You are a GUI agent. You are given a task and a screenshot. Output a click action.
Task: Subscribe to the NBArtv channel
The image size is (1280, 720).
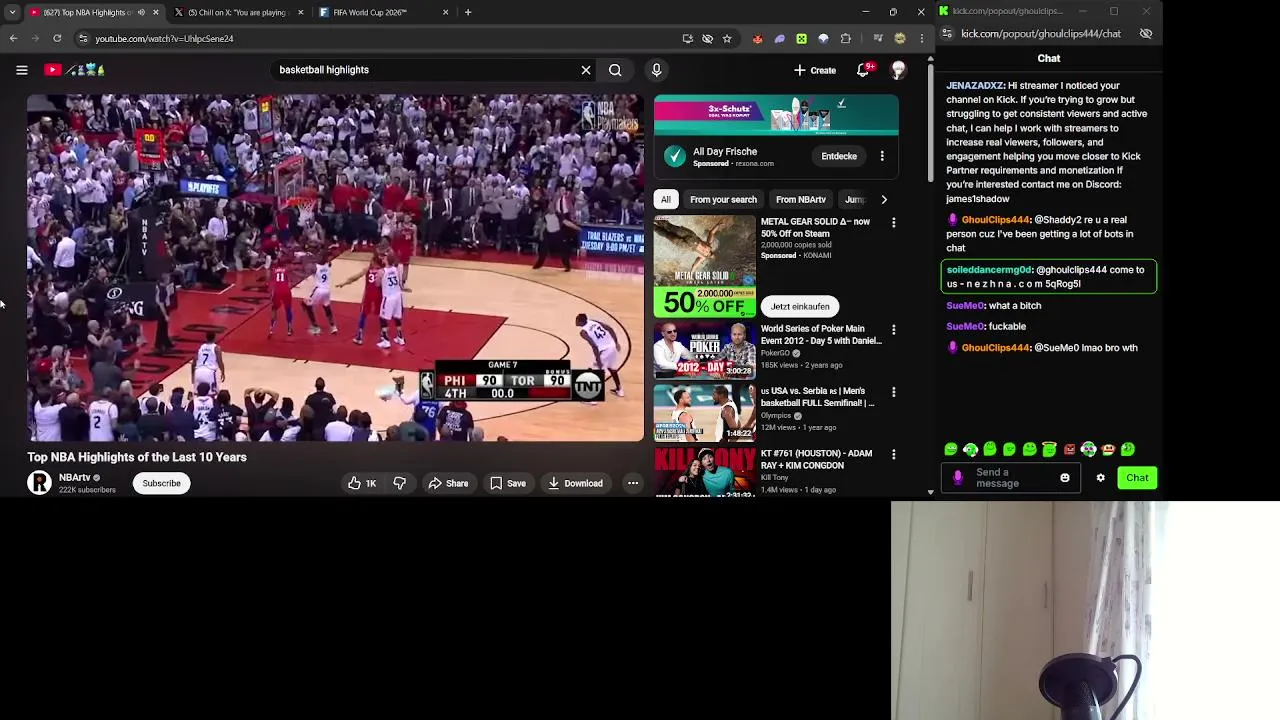[x=161, y=483]
